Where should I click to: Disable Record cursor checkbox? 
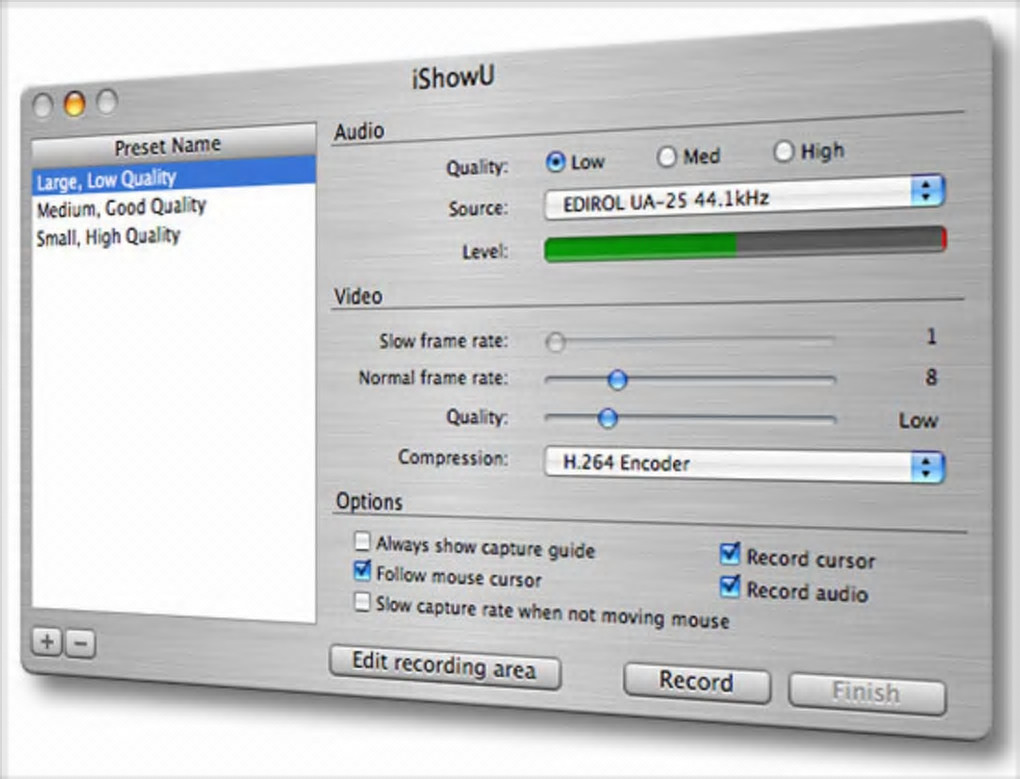pos(730,554)
